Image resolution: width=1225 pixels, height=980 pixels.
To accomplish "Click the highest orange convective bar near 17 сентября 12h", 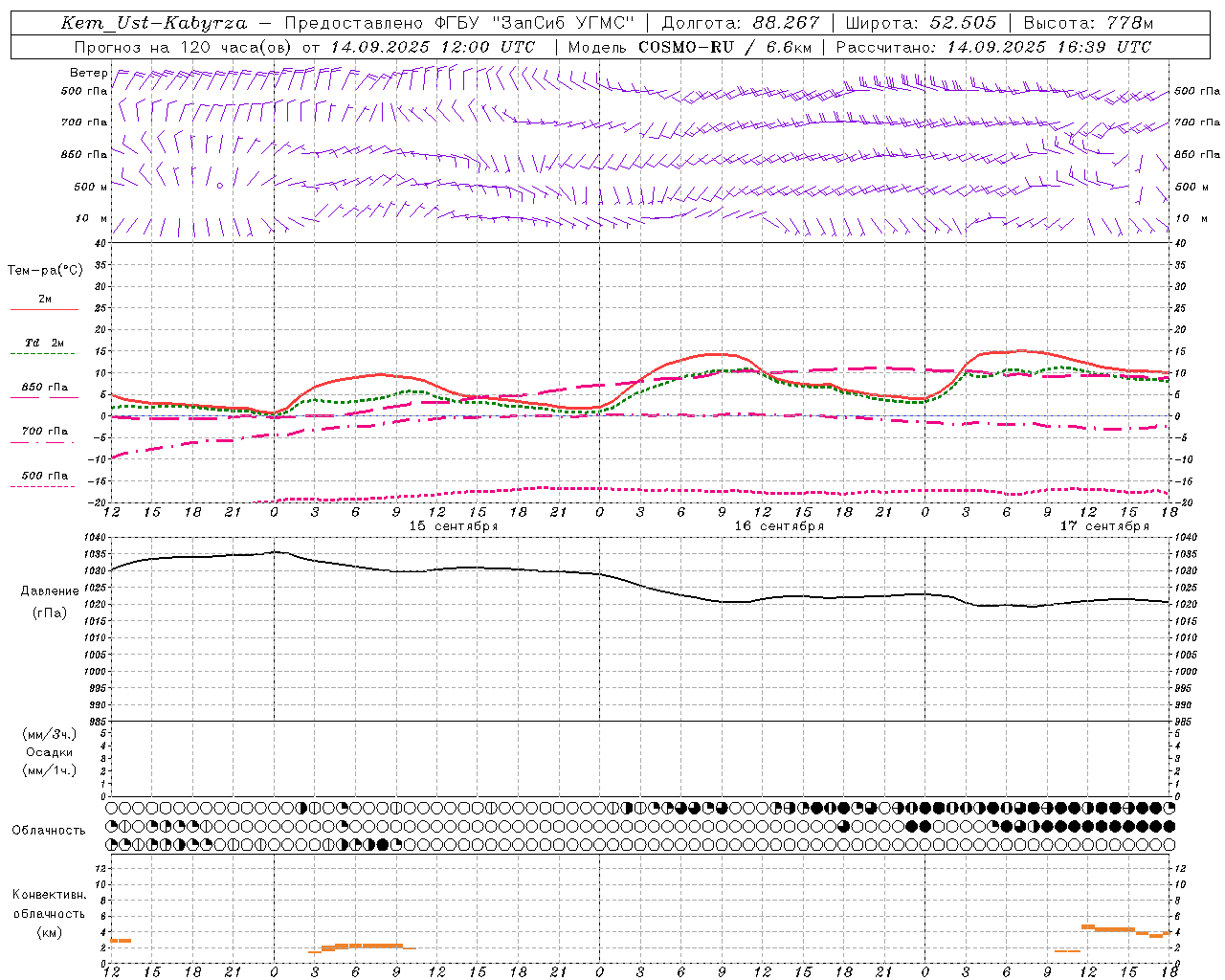I will click(1088, 926).
